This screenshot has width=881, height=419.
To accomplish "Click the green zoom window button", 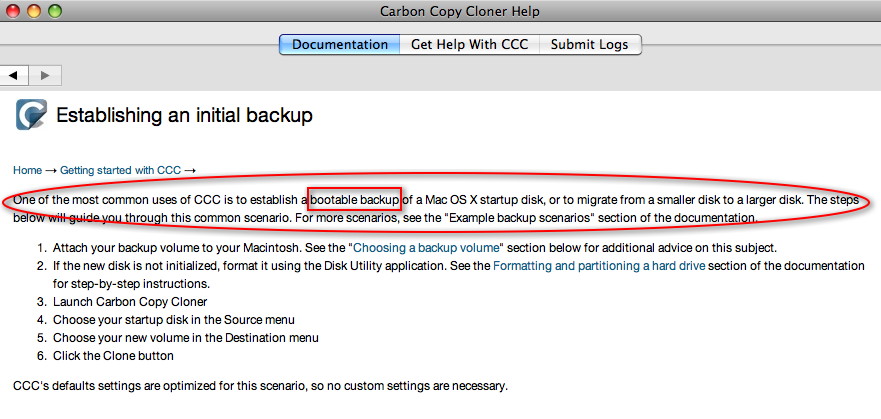I will pyautogui.click(x=55, y=10).
